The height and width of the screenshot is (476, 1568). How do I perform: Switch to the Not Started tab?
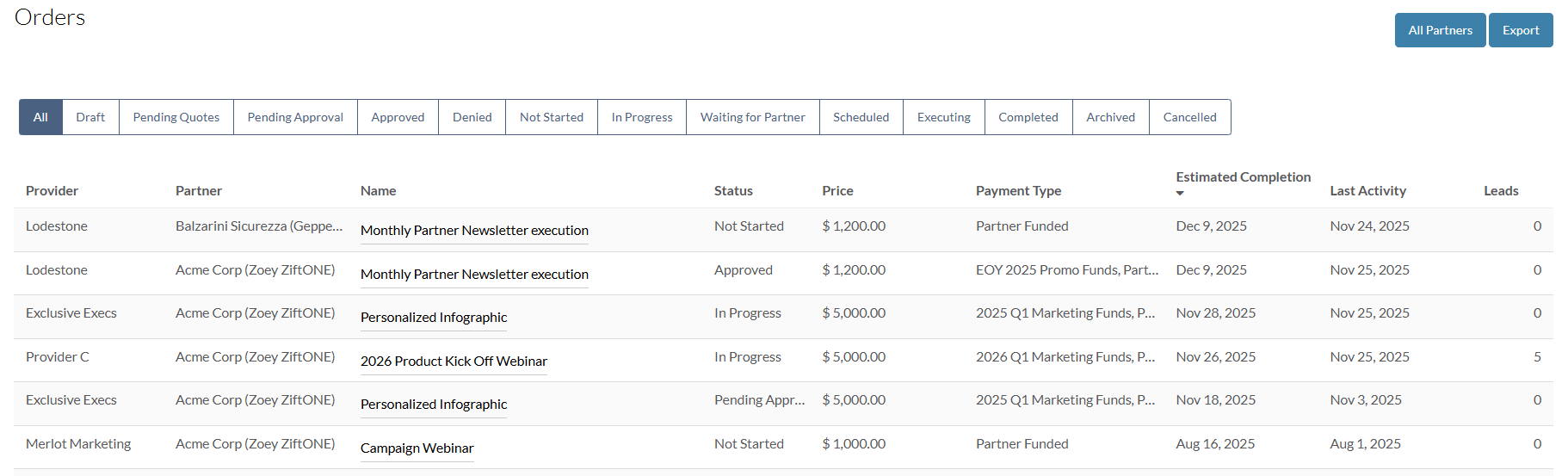[552, 117]
